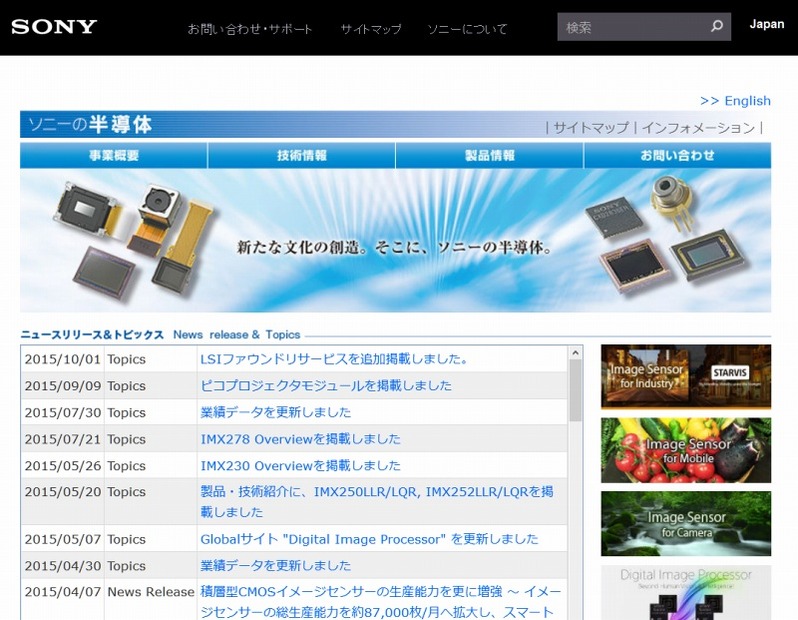Click the date 2015/05/07

[x=63, y=539]
